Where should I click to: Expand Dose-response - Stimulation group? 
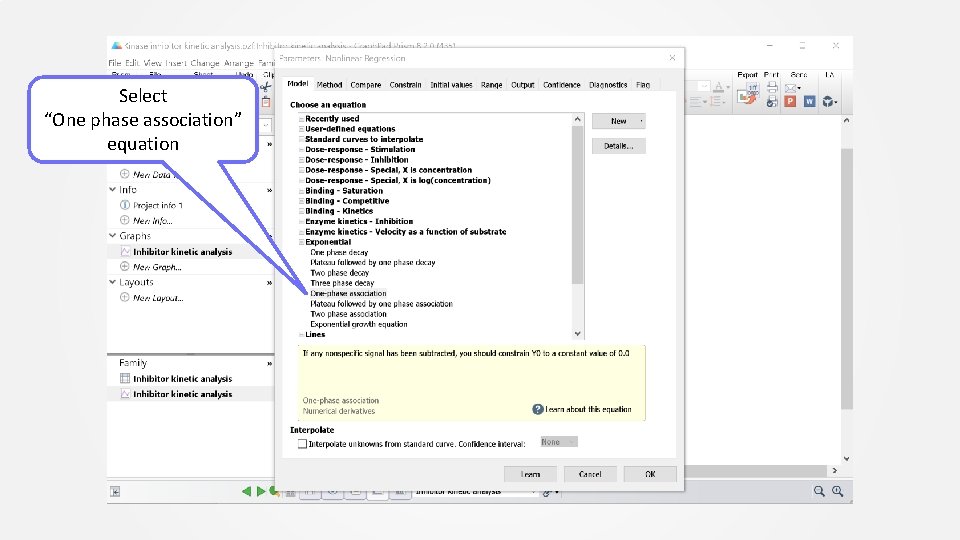coord(301,149)
